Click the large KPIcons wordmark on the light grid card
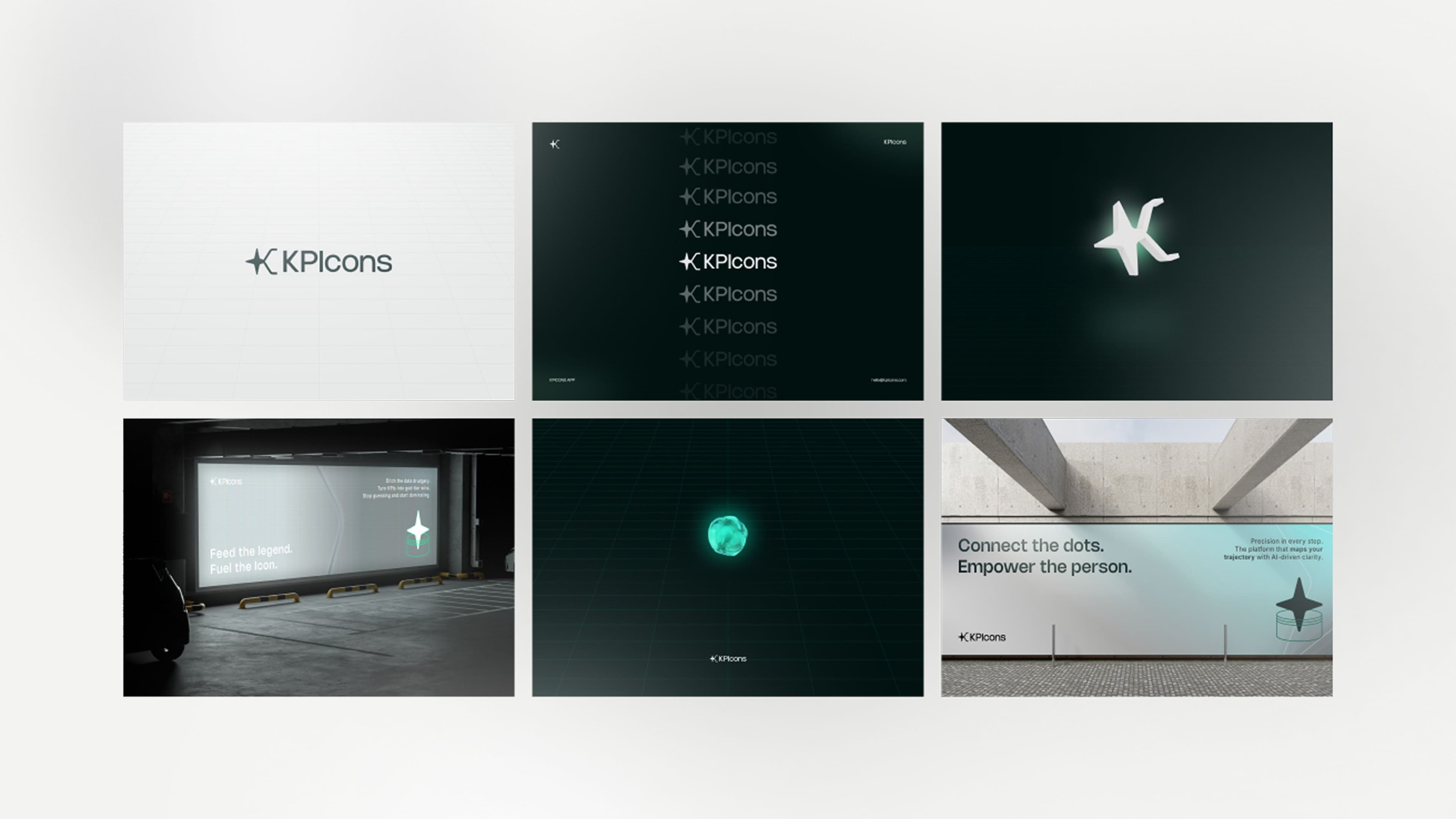Image resolution: width=1456 pixels, height=819 pixels. [x=337, y=262]
